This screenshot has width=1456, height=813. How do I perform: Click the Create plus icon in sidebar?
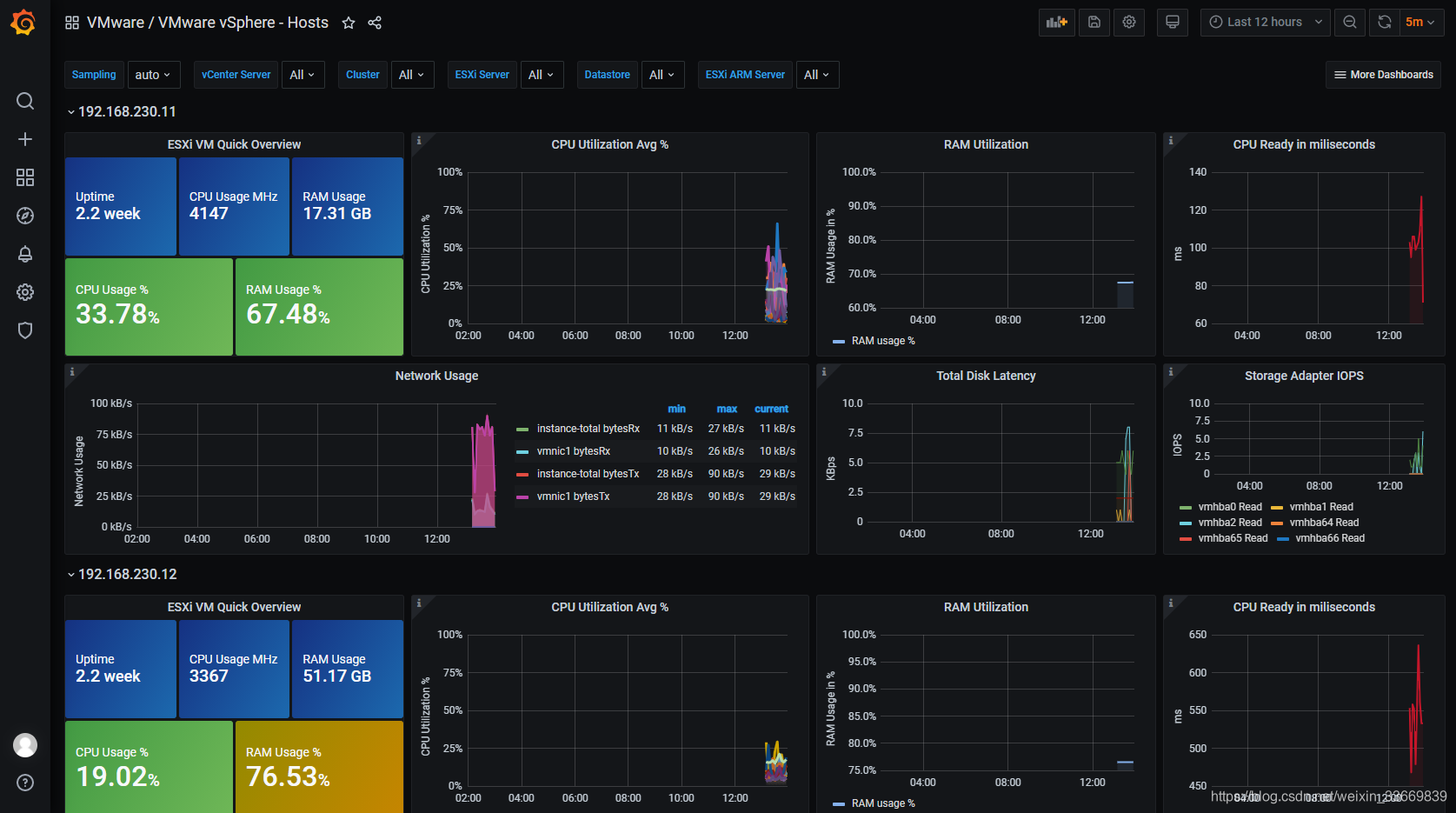pyautogui.click(x=25, y=139)
